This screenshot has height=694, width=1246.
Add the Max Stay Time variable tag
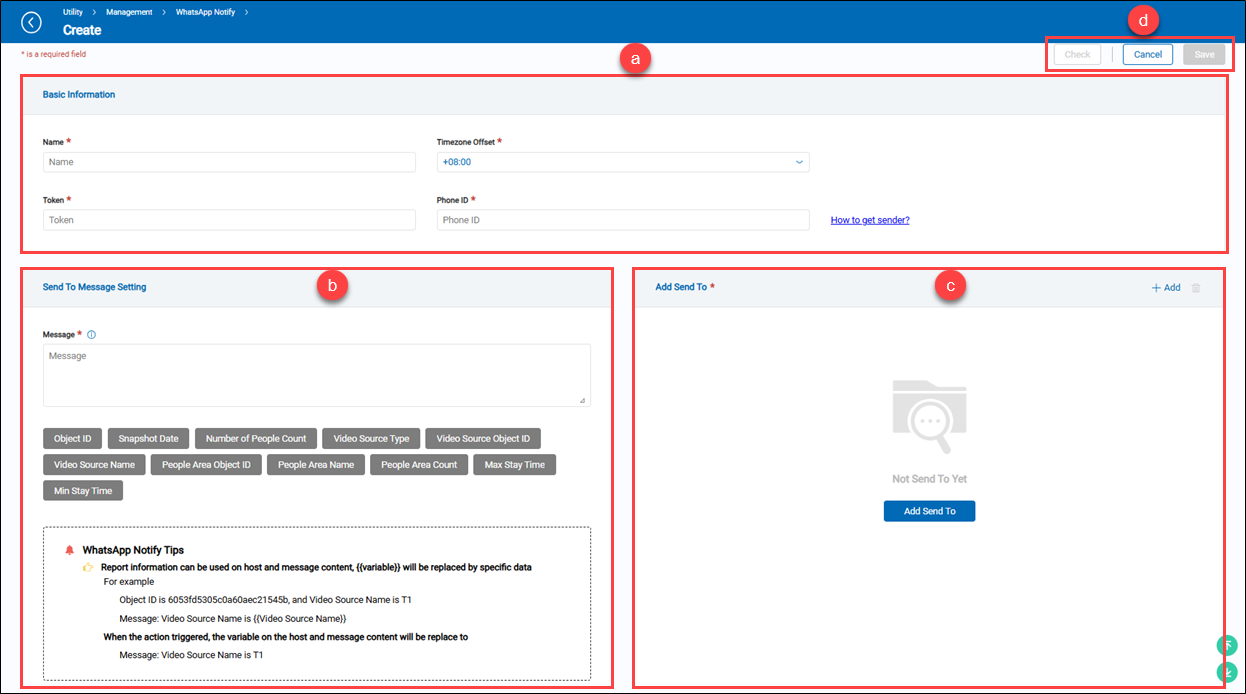click(514, 465)
